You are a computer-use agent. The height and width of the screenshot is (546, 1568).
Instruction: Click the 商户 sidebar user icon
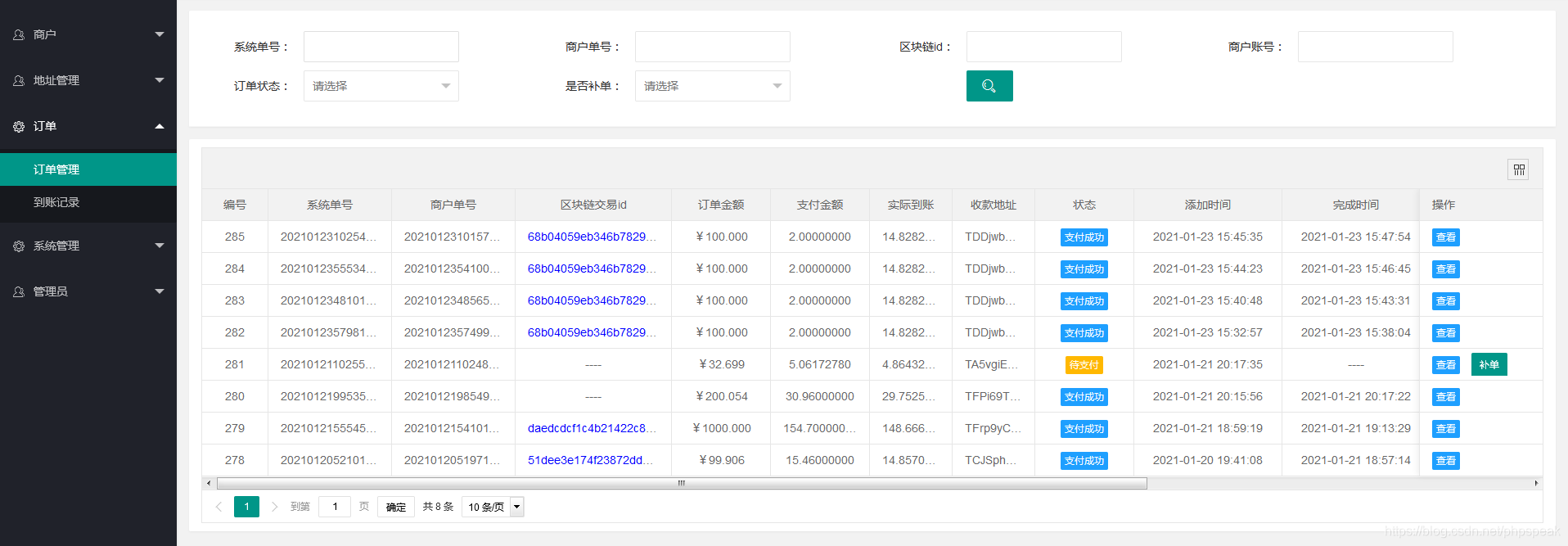click(x=19, y=34)
